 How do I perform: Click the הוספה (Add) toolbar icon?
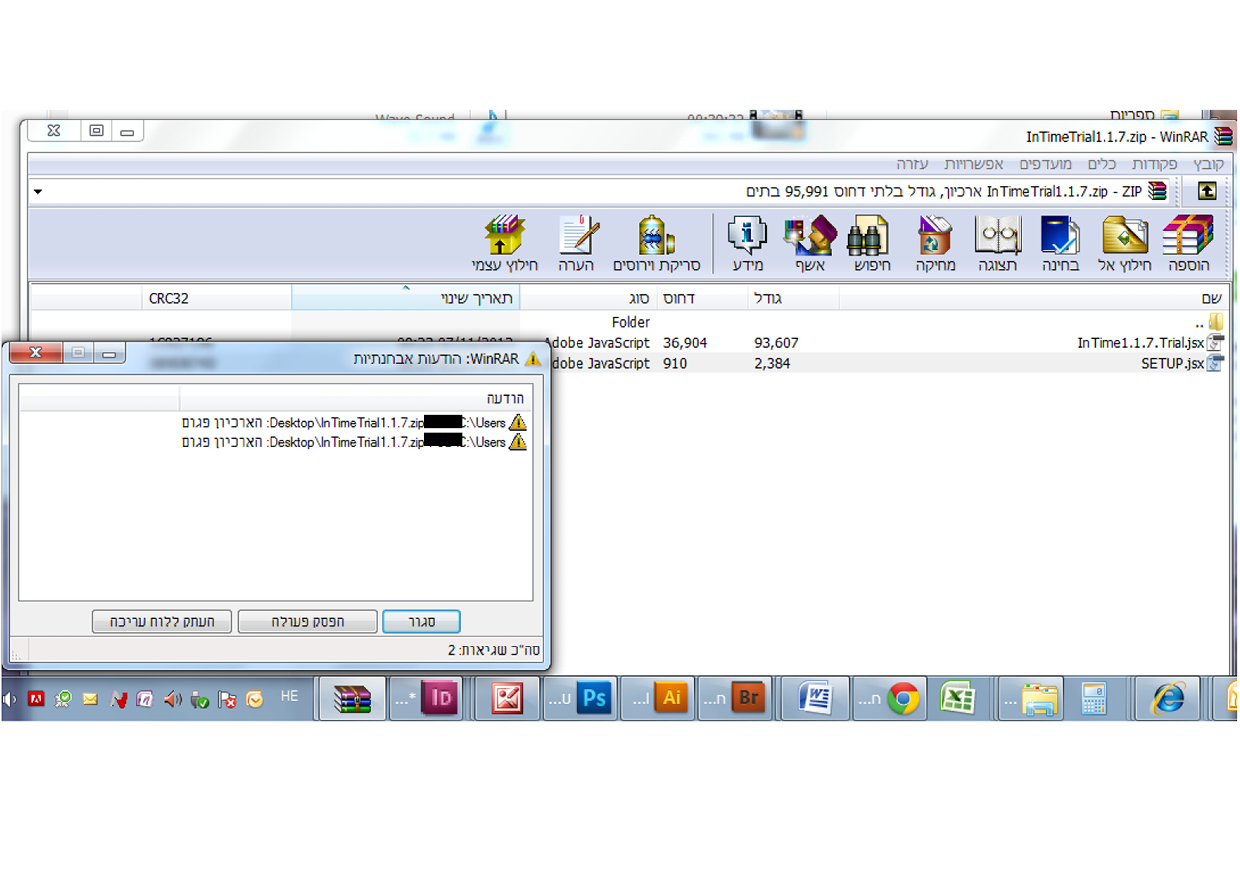tap(1187, 243)
